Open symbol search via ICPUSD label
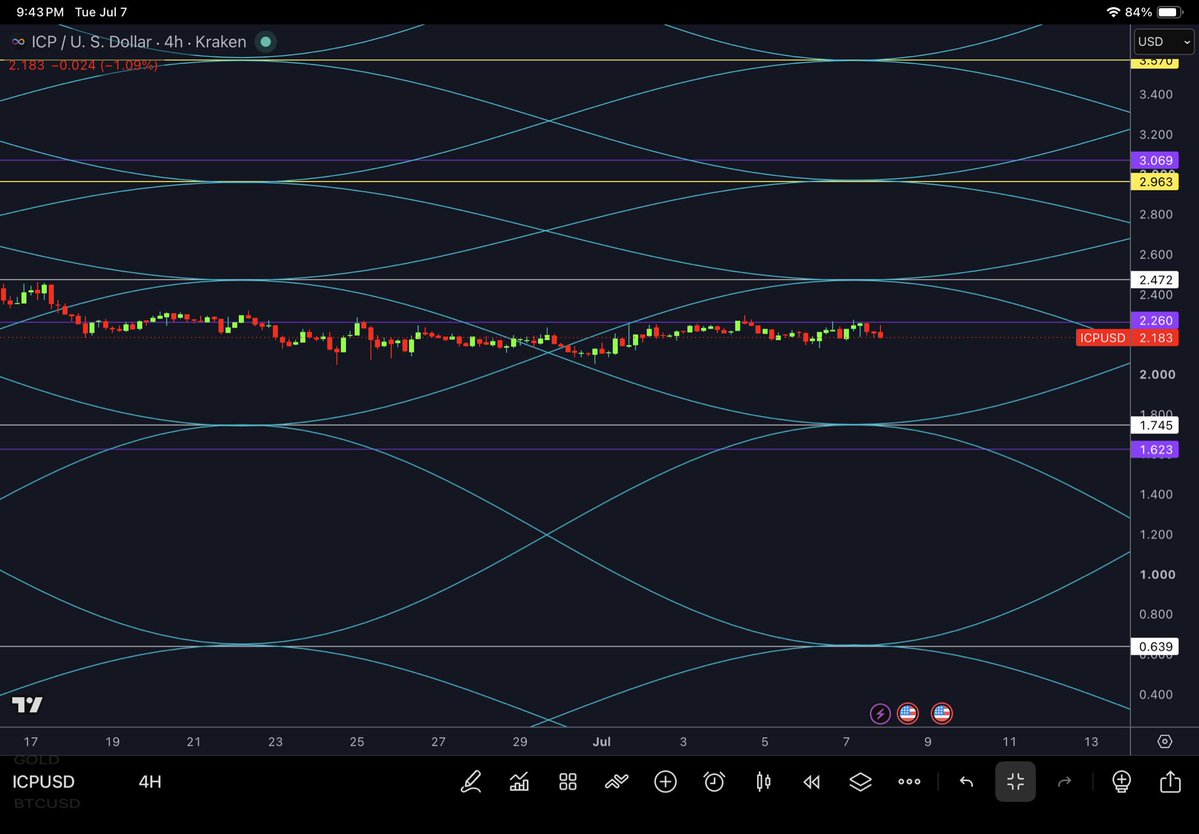The image size is (1199, 834). (44, 781)
